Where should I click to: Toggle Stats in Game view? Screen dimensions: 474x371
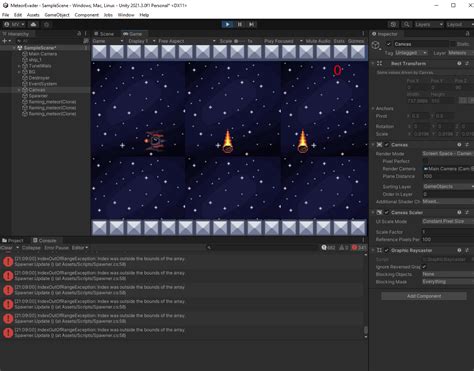[339, 41]
